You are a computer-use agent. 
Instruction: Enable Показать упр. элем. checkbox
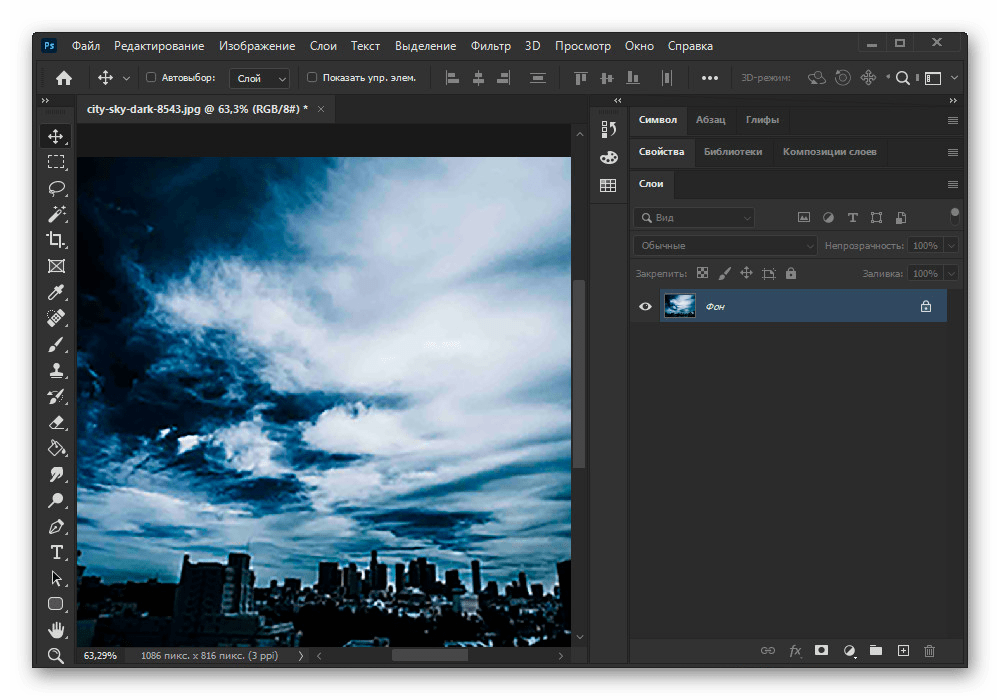coord(312,77)
